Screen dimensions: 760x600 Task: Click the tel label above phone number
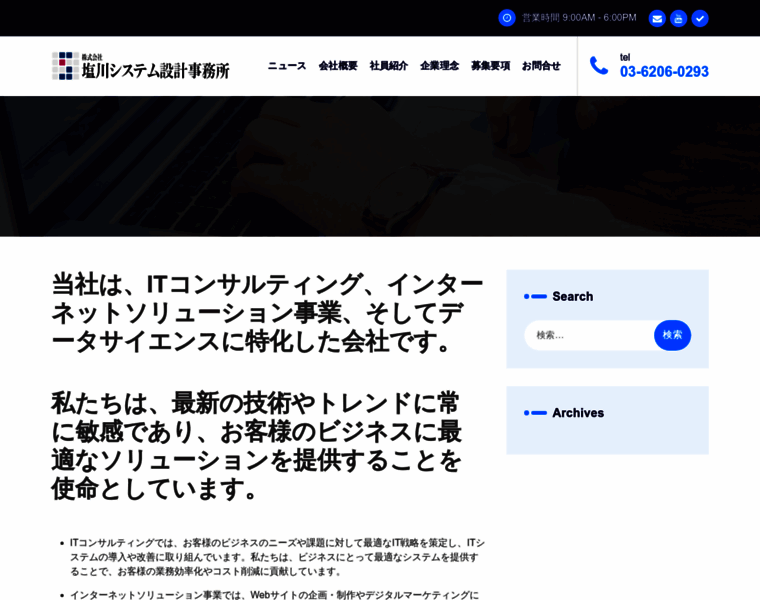(x=625, y=57)
